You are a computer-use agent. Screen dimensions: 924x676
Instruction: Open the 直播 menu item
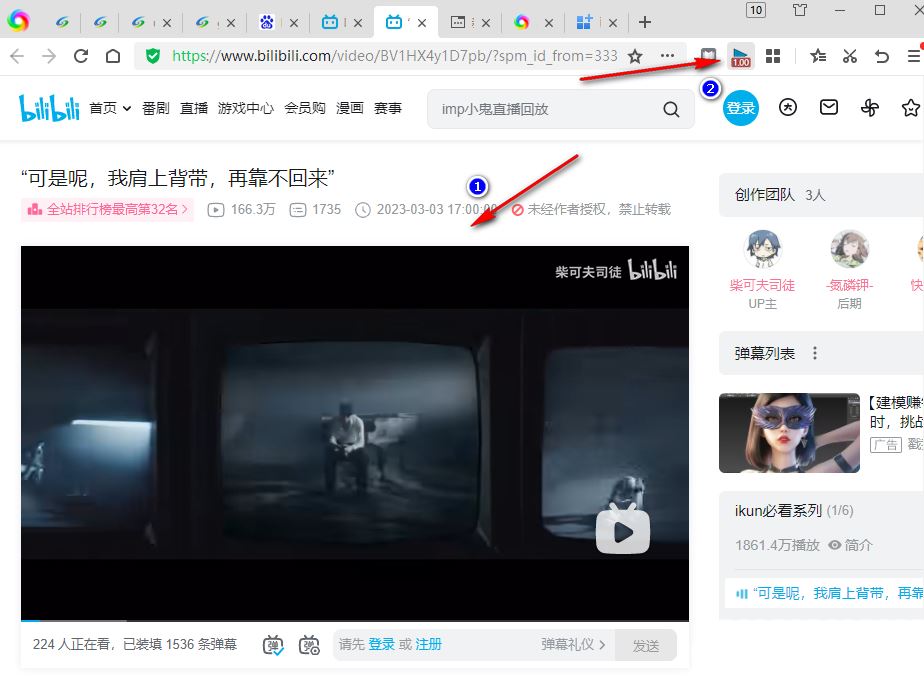click(194, 108)
